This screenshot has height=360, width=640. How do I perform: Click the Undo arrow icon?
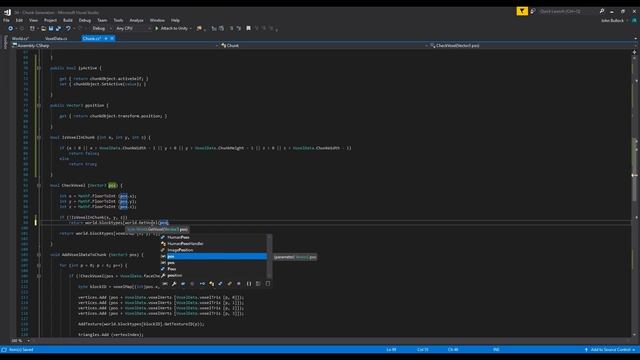pyautogui.click(x=68, y=28)
